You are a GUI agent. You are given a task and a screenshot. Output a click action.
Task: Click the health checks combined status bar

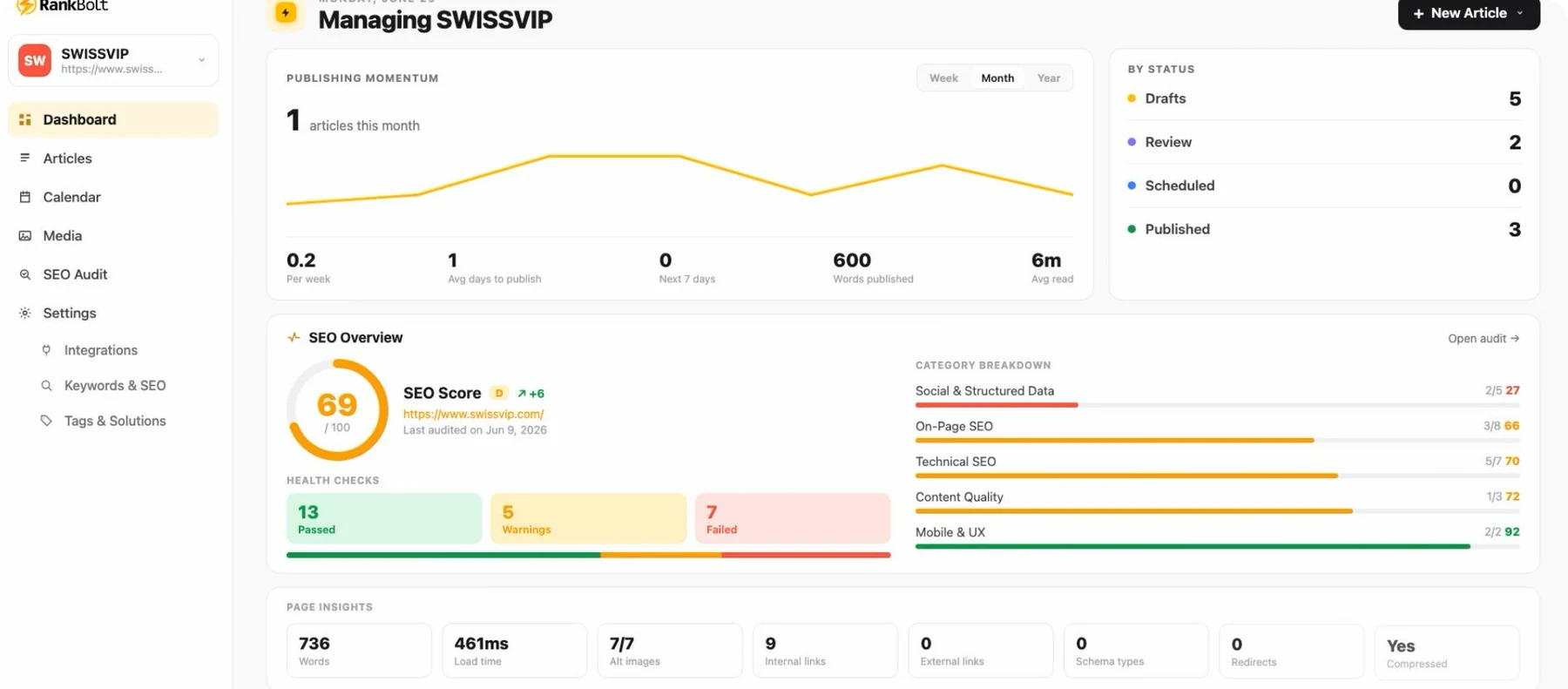click(588, 555)
